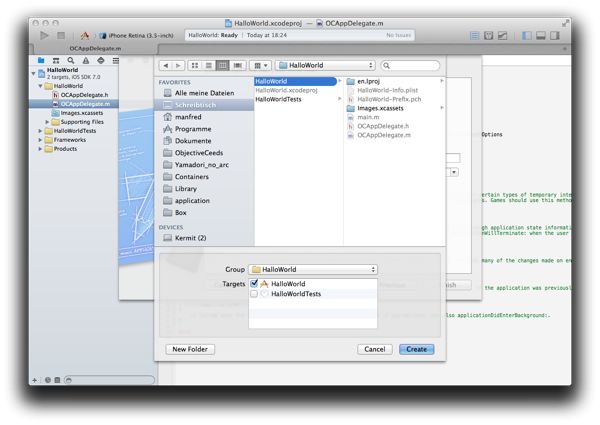This screenshot has width=600, height=425.
Task: Select Alle meine Dateien in sidebar
Action: (204, 93)
